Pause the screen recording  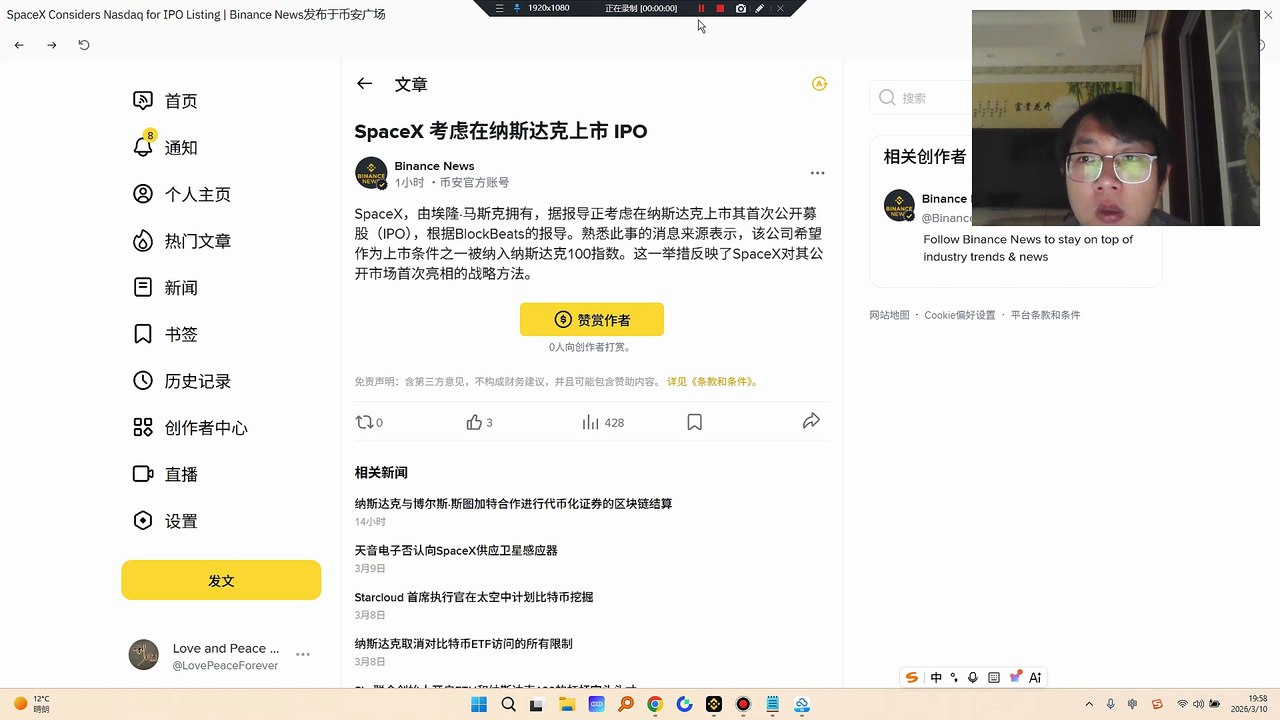pyautogui.click(x=701, y=8)
